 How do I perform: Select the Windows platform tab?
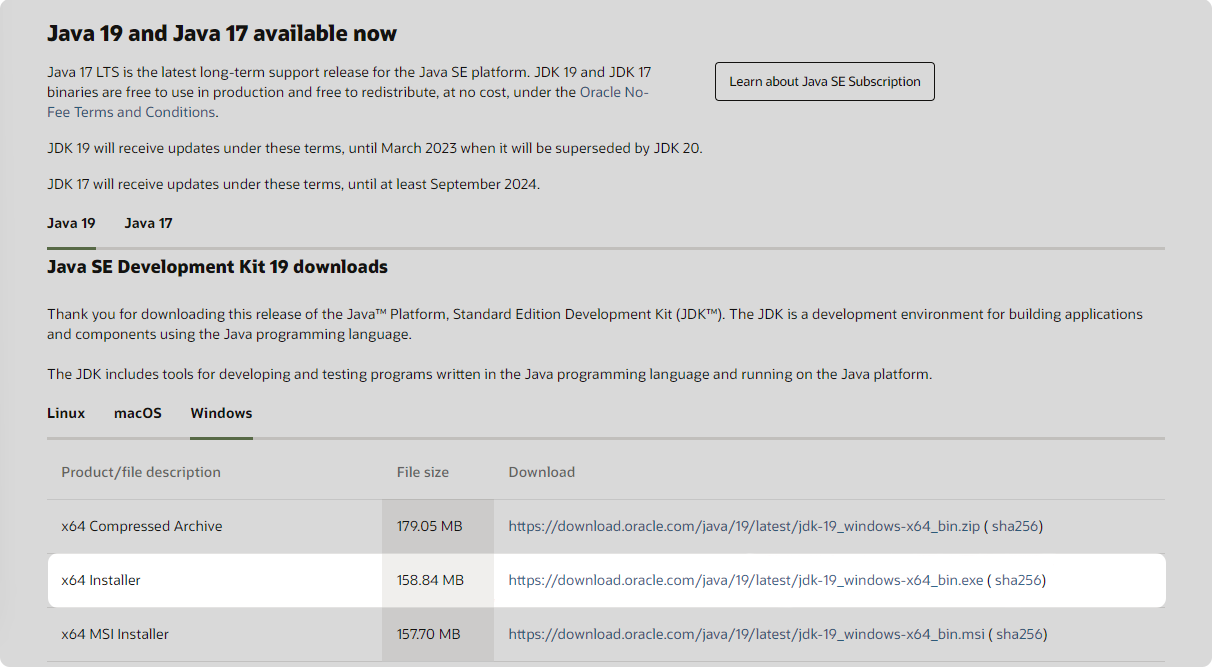click(x=221, y=413)
